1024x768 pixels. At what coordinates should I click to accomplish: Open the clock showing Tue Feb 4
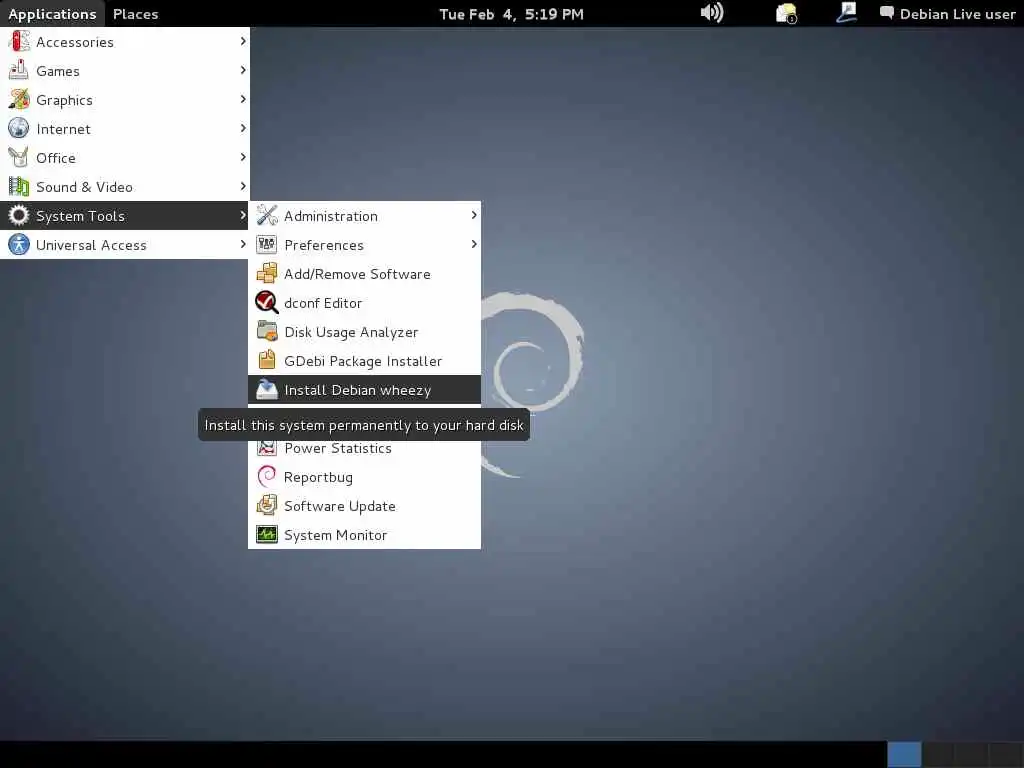tap(511, 14)
